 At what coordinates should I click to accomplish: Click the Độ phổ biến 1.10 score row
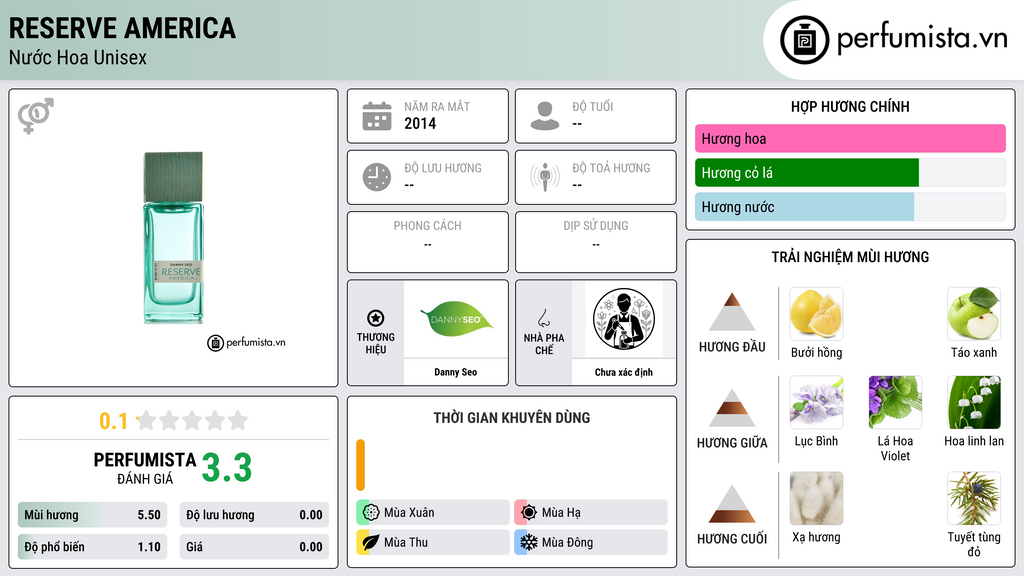92,547
